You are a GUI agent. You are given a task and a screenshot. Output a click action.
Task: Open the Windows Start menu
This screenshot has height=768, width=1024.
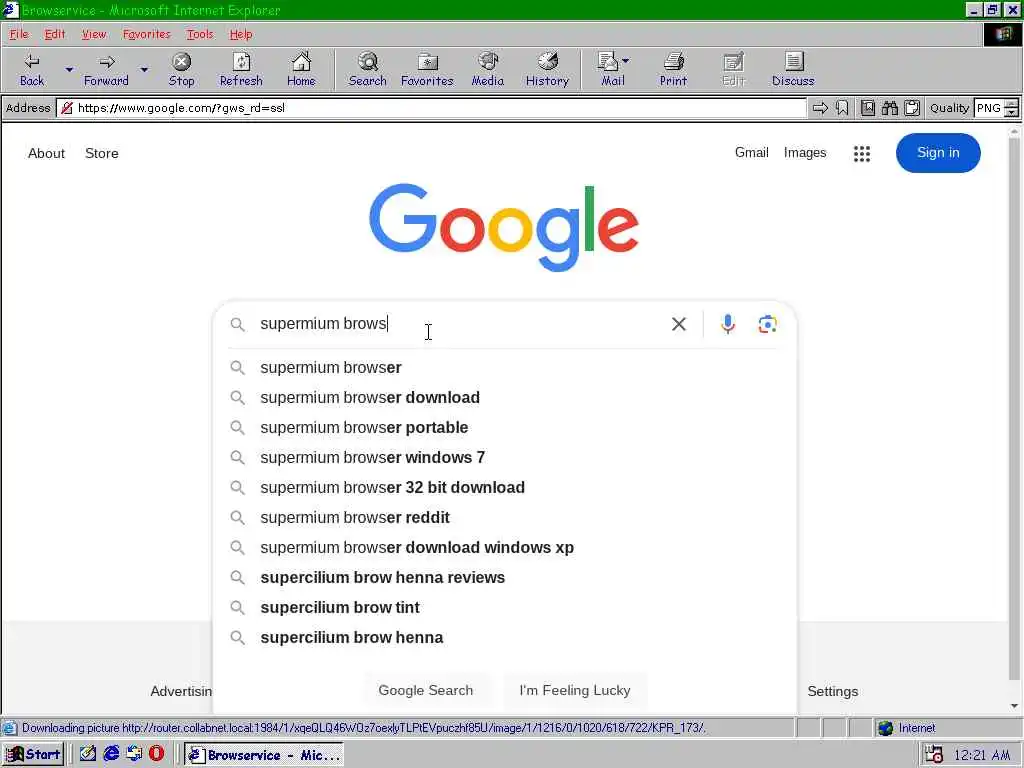tap(34, 754)
